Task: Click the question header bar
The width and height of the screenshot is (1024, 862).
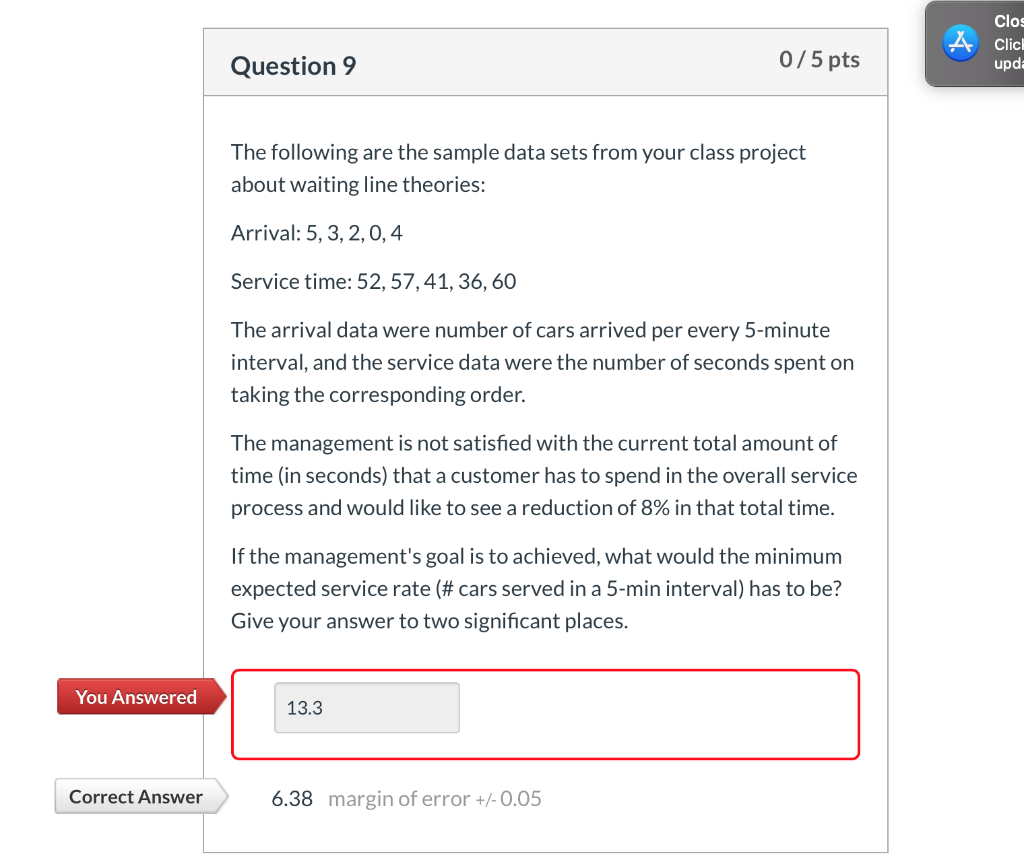Action: point(545,62)
